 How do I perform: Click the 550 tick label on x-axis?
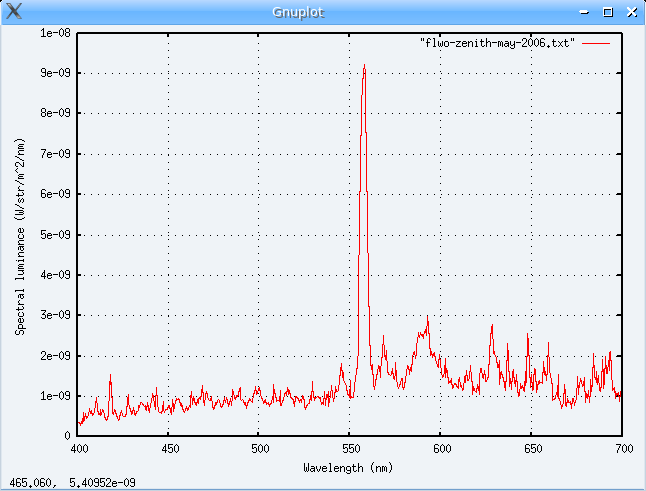pos(351,450)
